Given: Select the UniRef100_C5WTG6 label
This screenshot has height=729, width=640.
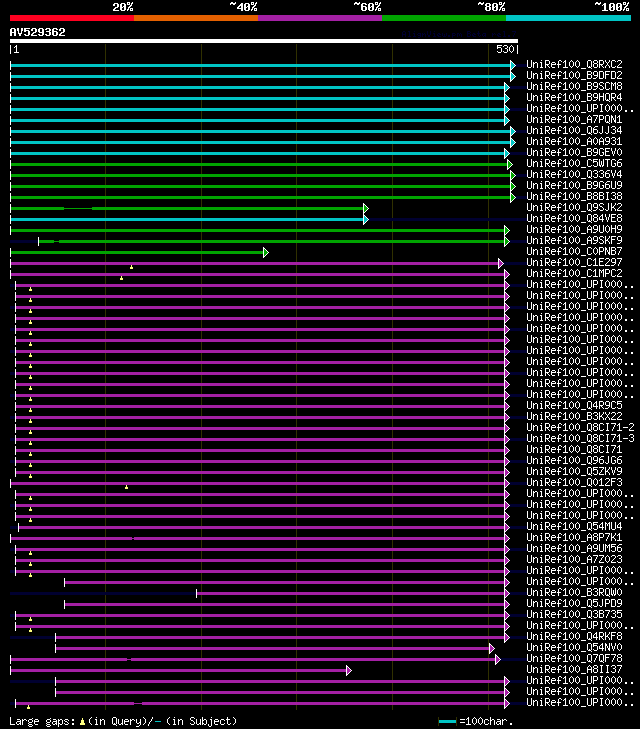Looking at the screenshot, I should coord(574,163).
